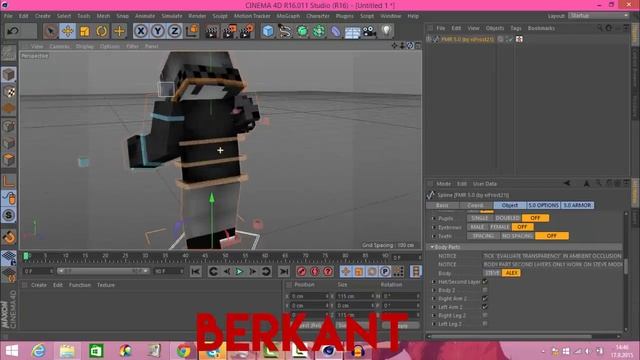This screenshot has width=640, height=360.
Task: Select STEVE body type
Action: (492, 273)
